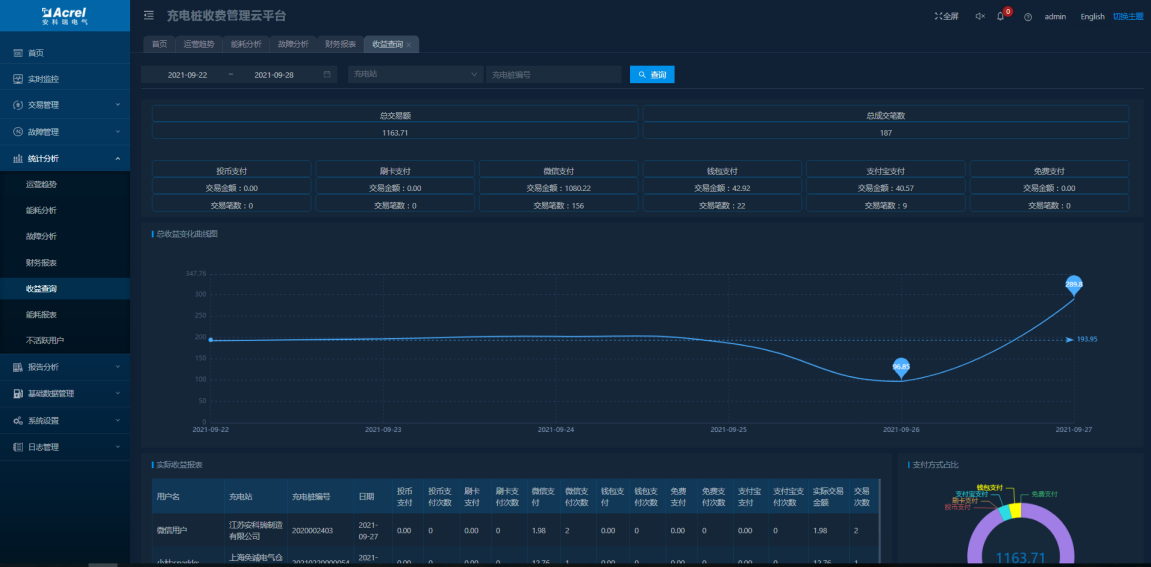Click the help question mark icon

click(x=1027, y=17)
